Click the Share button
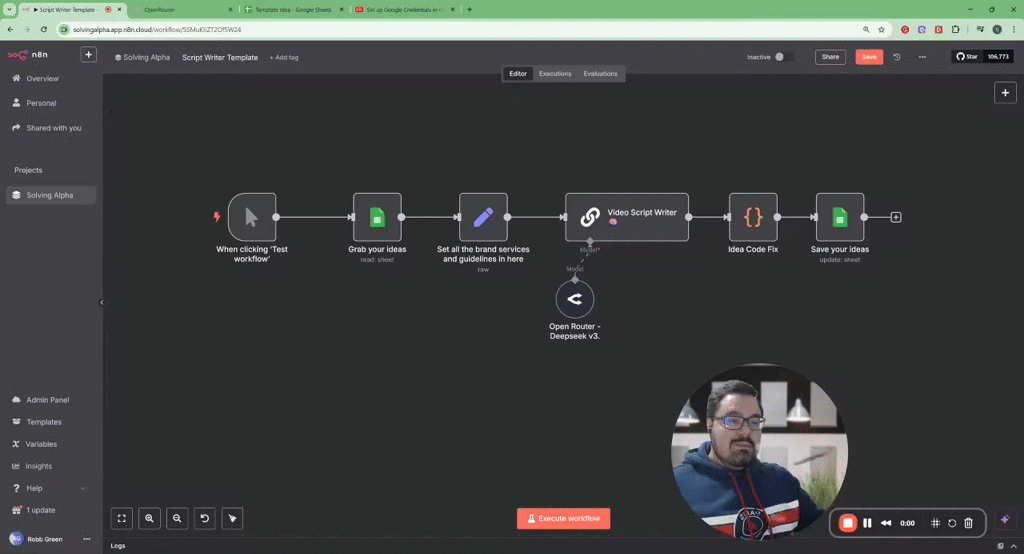 tap(830, 57)
